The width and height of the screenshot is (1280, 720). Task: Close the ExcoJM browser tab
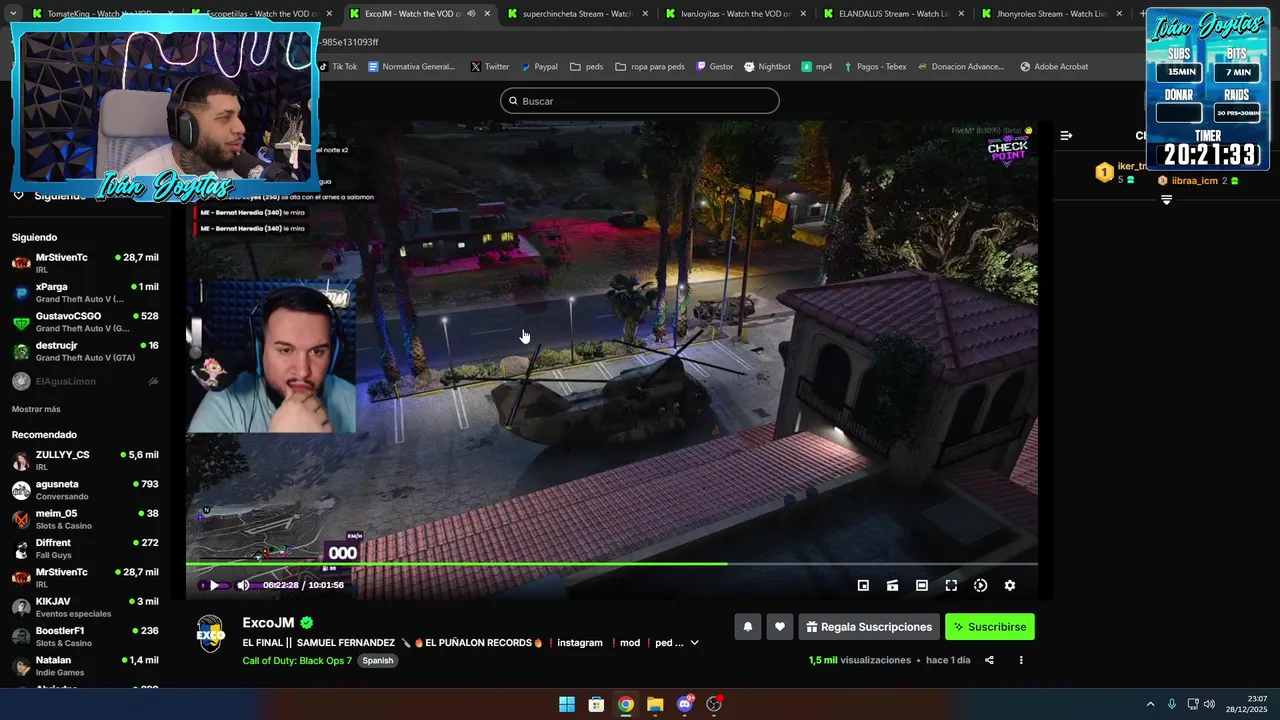click(486, 14)
